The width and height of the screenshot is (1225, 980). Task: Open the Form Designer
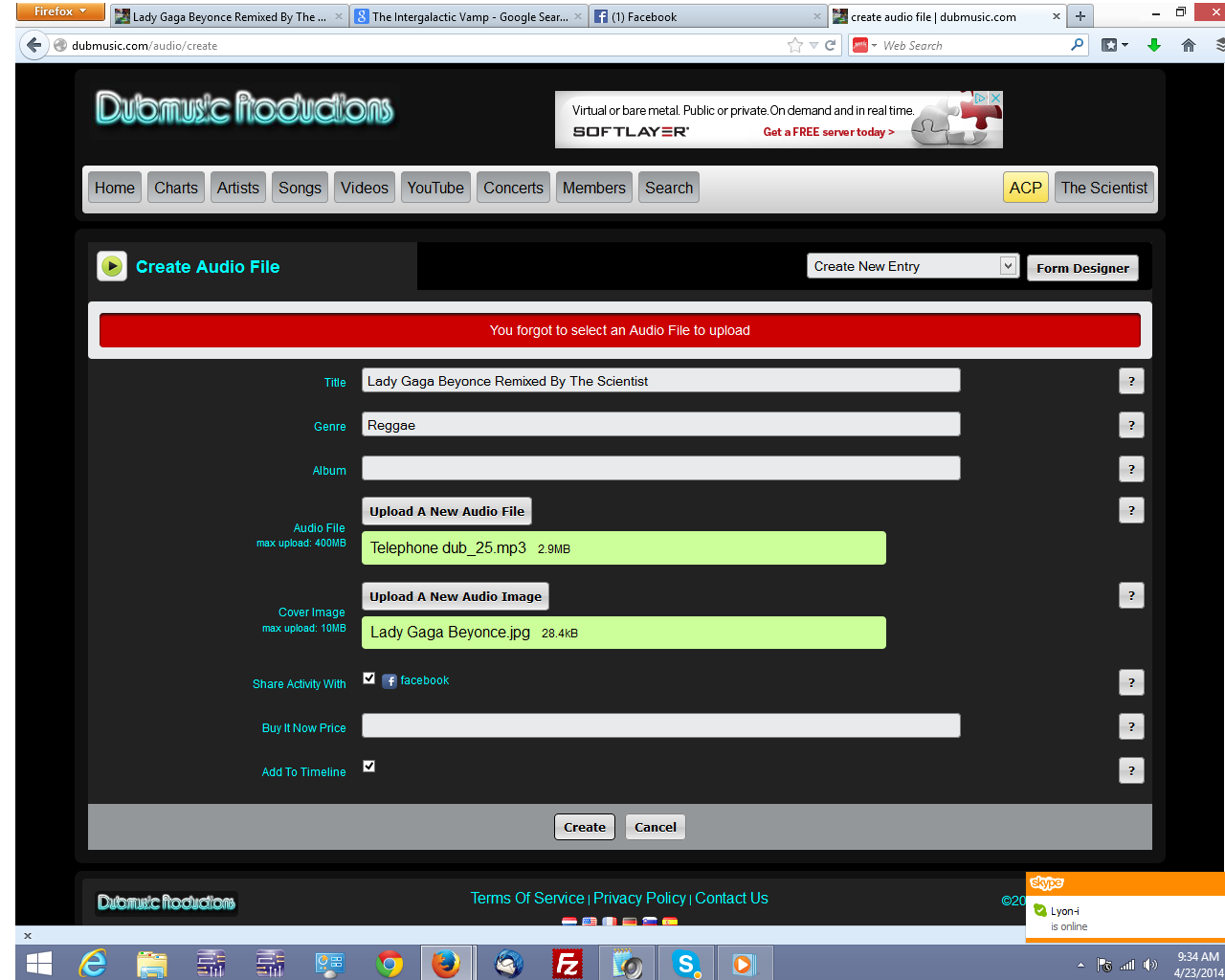click(x=1082, y=268)
